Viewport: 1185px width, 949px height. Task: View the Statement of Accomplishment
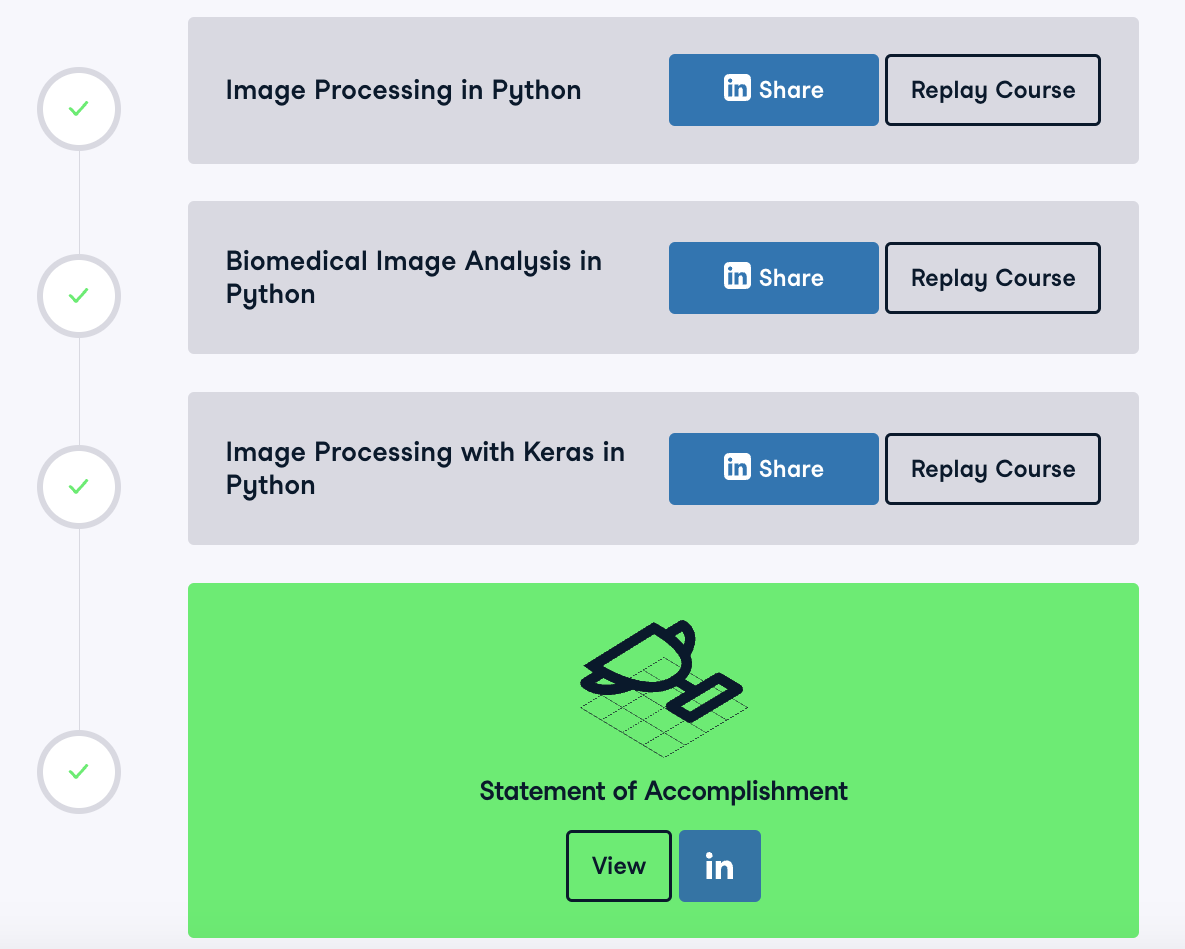tap(618, 866)
